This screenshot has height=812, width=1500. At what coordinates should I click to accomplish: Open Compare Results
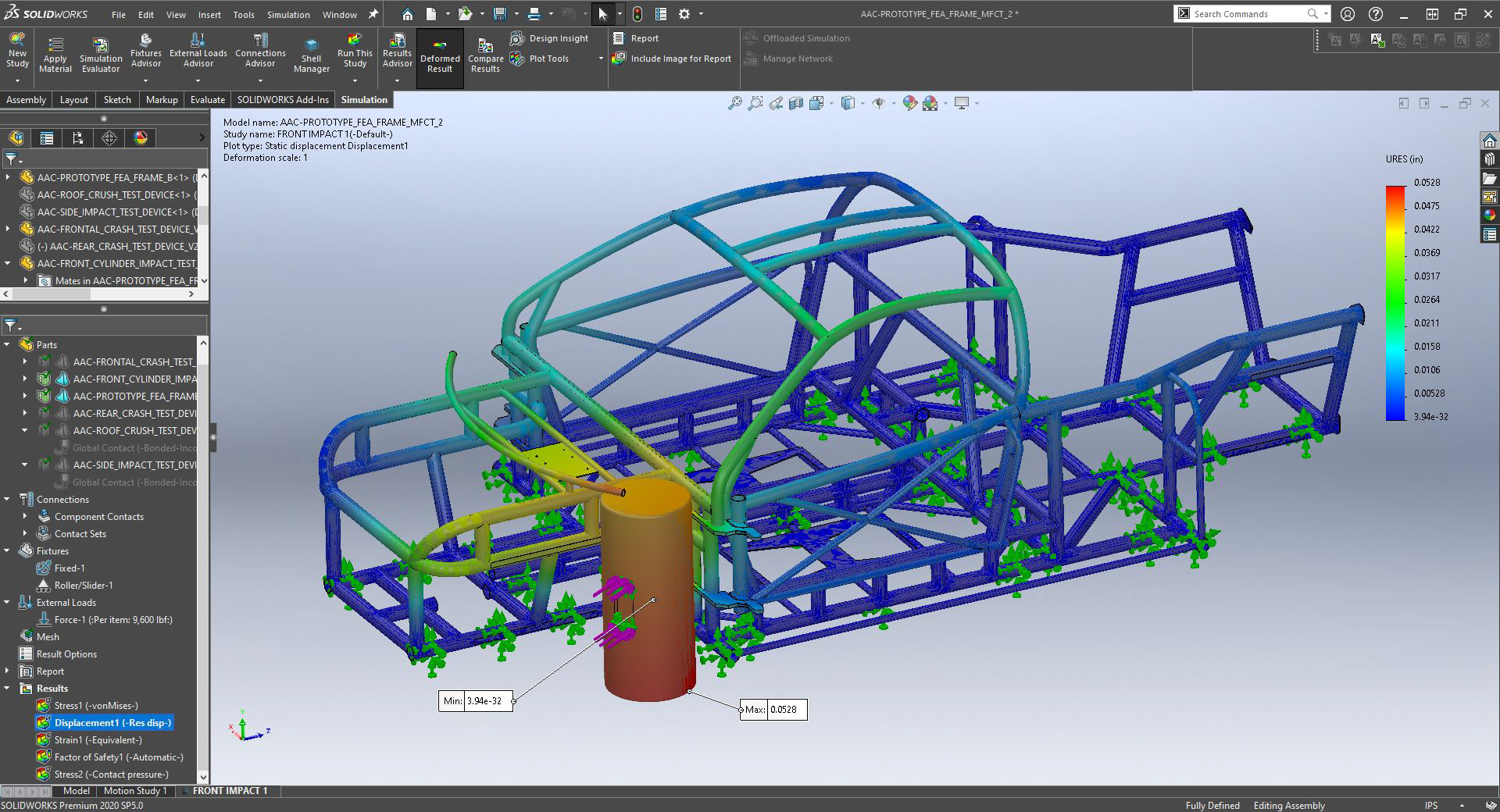pos(485,56)
